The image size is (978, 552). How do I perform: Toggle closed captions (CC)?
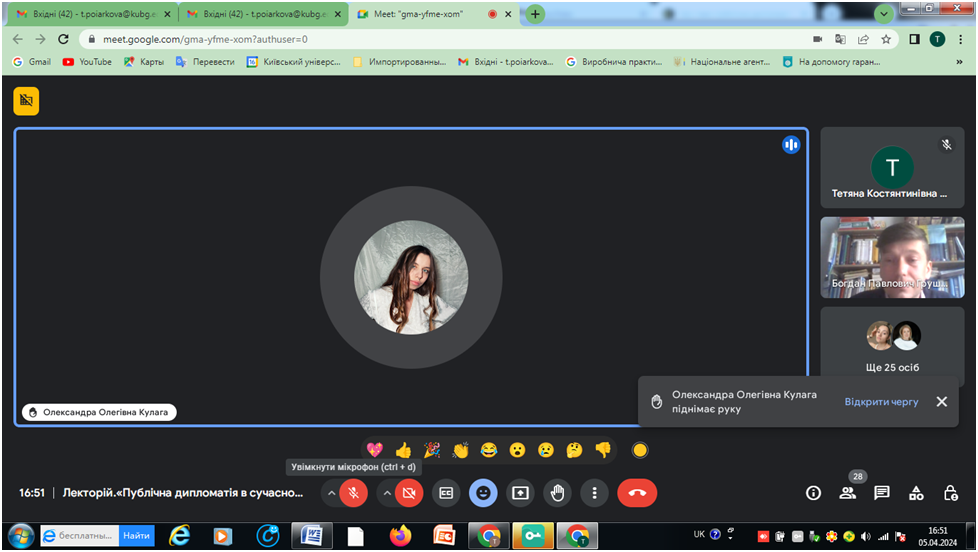[446, 492]
